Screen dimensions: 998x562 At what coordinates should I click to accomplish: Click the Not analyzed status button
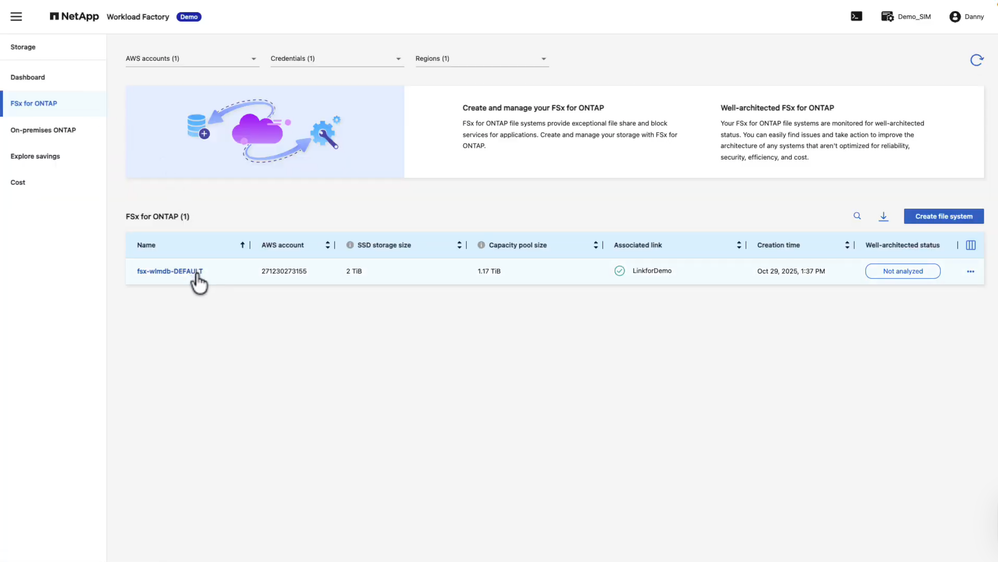(x=903, y=271)
